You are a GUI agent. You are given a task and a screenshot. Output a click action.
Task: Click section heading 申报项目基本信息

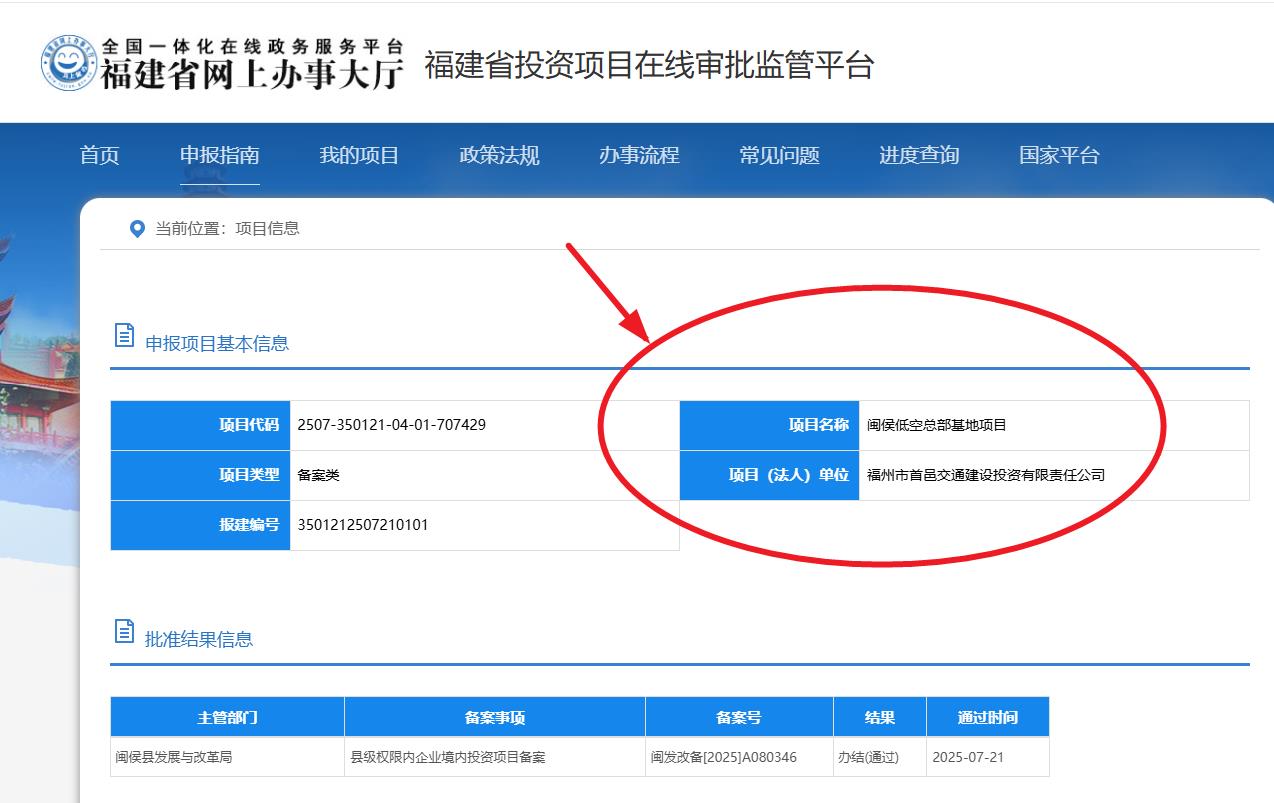click(217, 343)
